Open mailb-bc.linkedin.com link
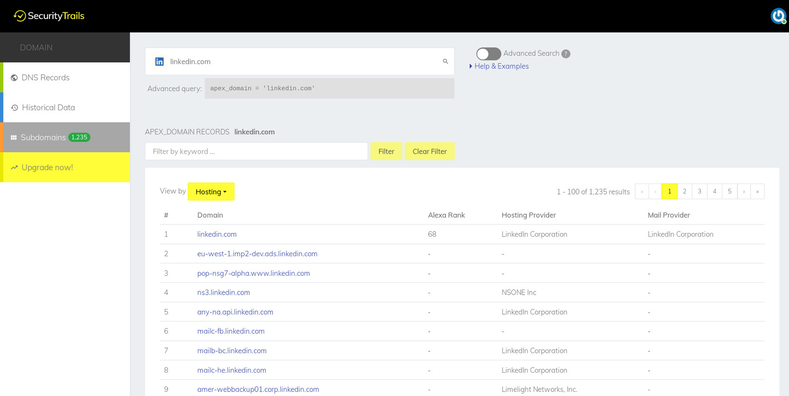 [232, 351]
